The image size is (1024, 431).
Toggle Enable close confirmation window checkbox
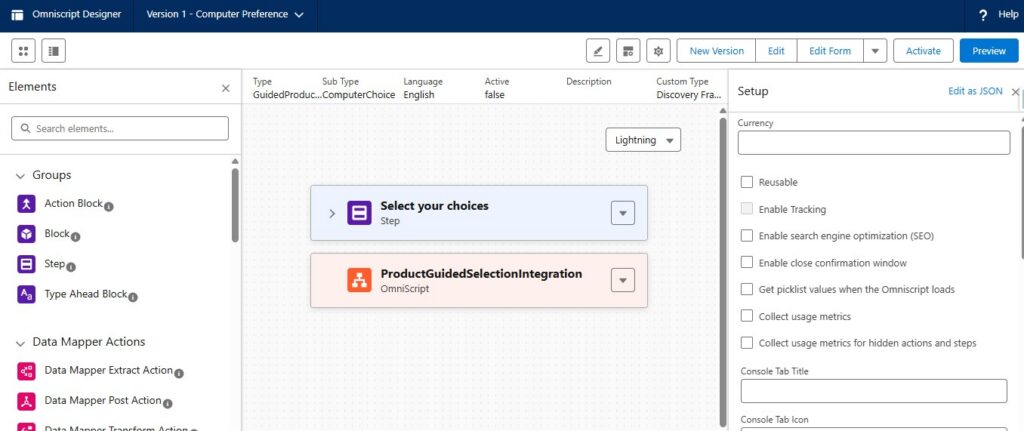click(747, 263)
